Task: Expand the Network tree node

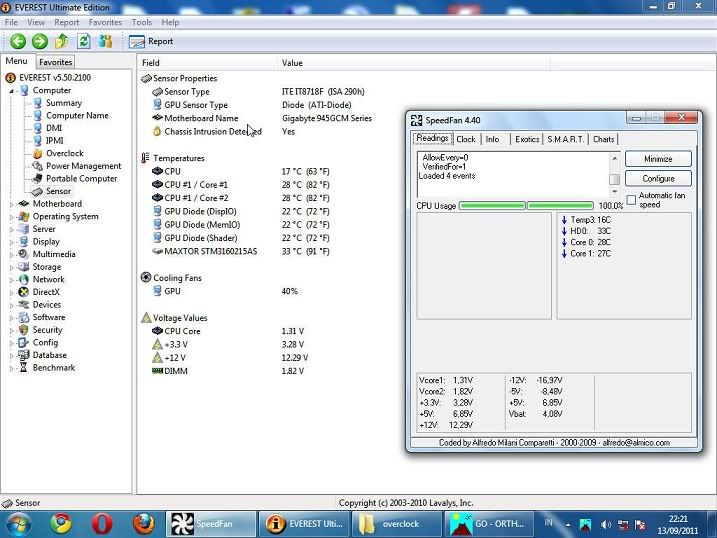Action: point(11,280)
